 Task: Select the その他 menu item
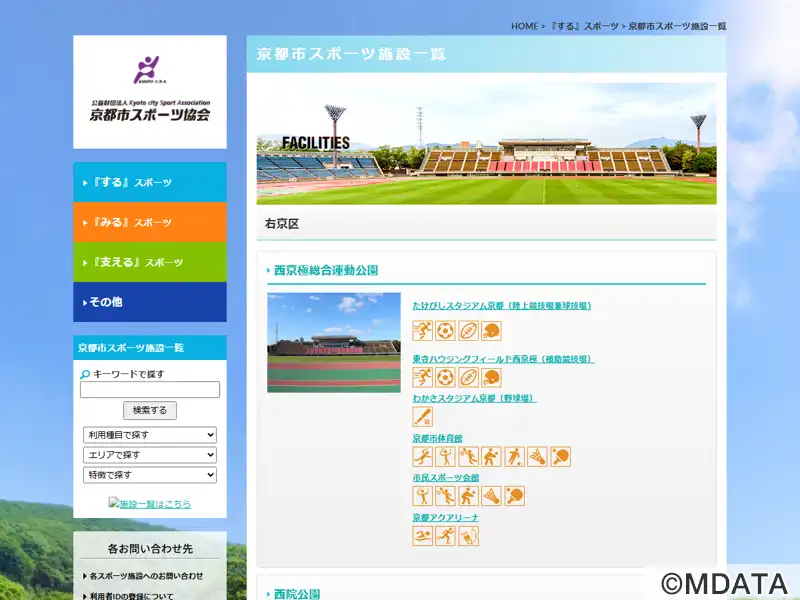click(x=150, y=302)
